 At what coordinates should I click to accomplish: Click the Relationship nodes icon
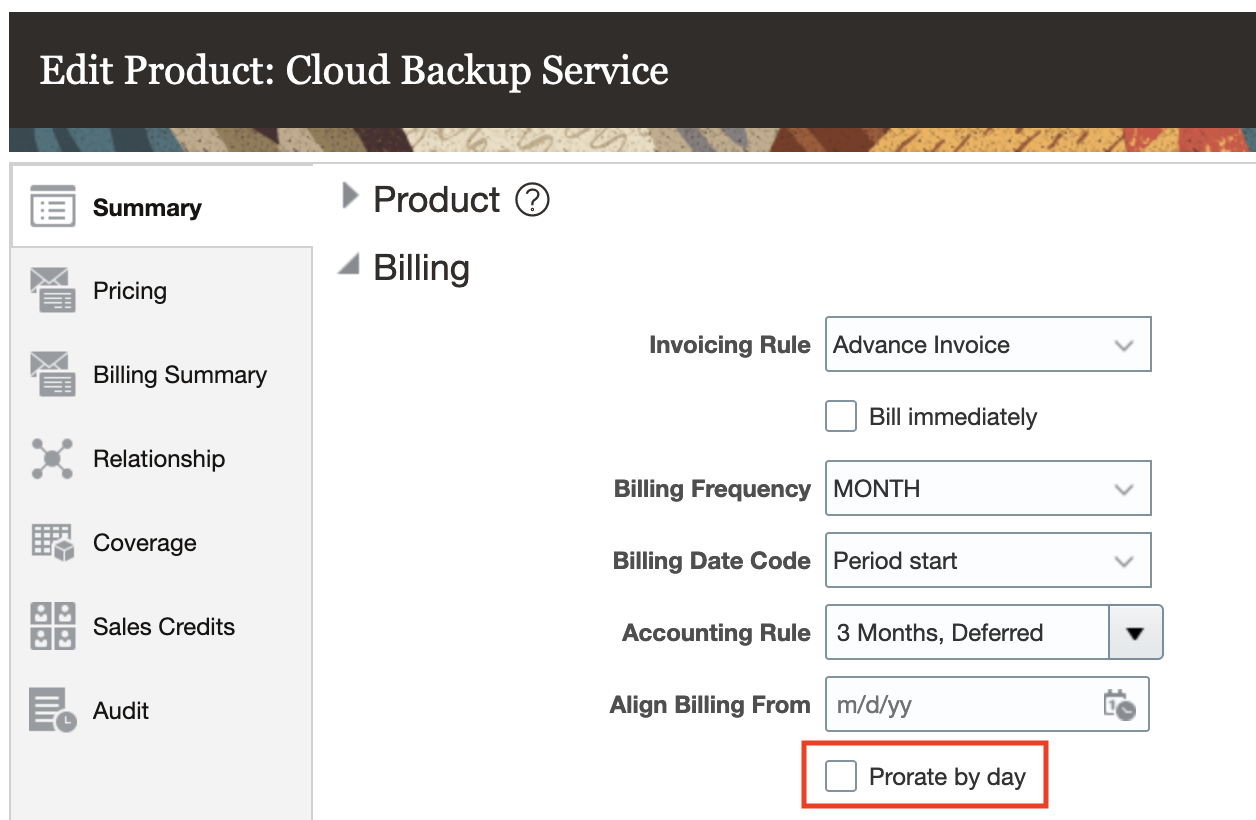pyautogui.click(x=53, y=459)
